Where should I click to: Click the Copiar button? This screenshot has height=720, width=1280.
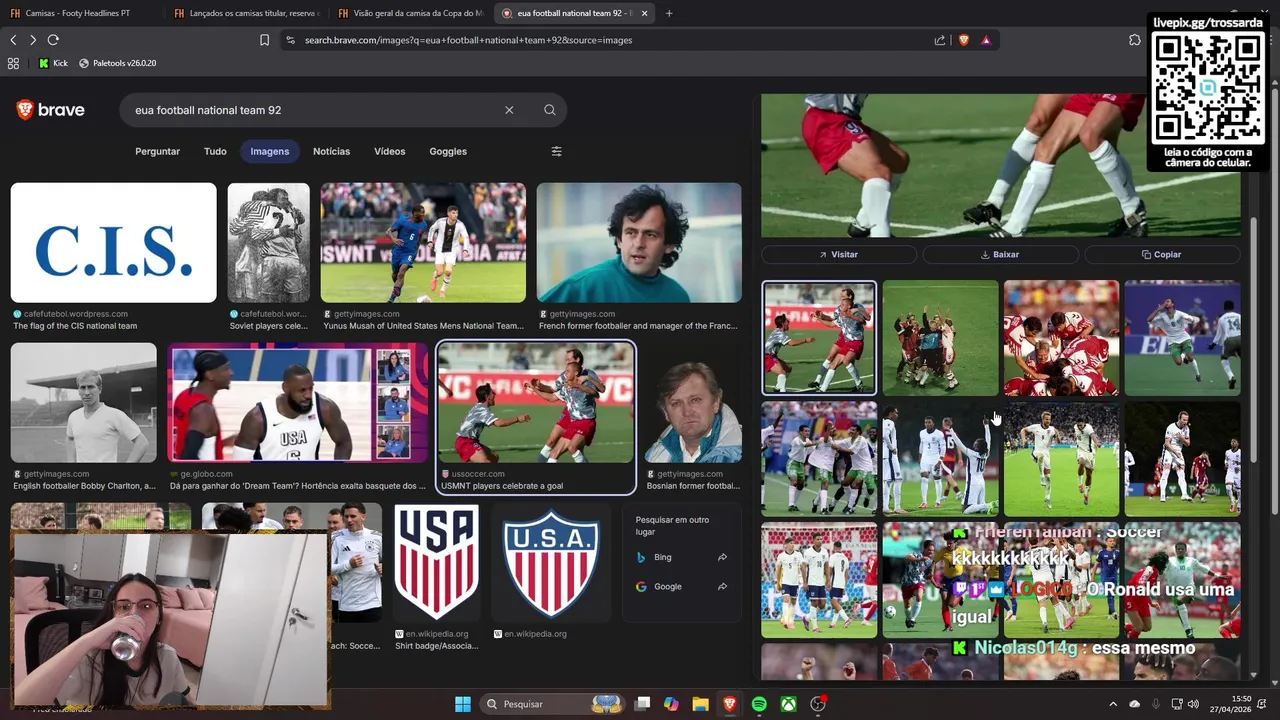pos(1162,254)
